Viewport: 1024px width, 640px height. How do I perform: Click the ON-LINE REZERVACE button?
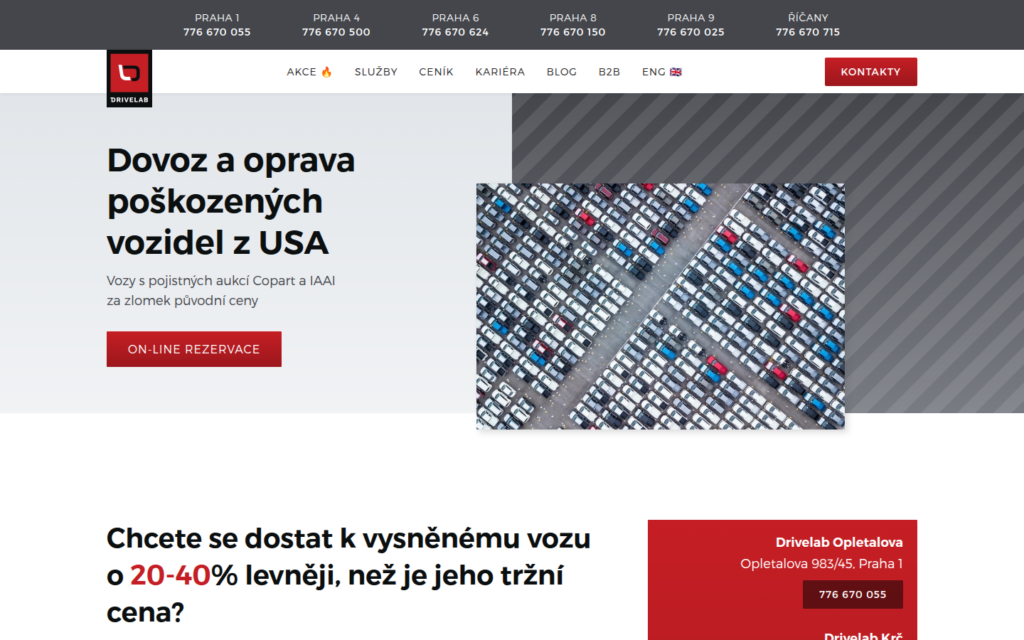(x=194, y=349)
